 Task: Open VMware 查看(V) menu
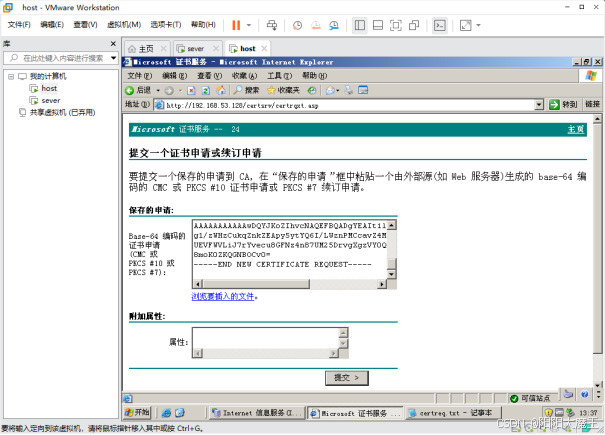pos(85,25)
